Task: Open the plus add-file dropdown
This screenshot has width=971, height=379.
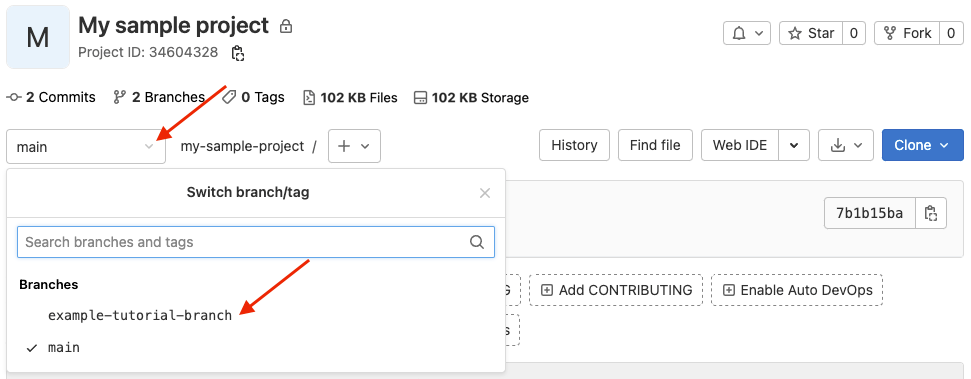Action: 354,146
